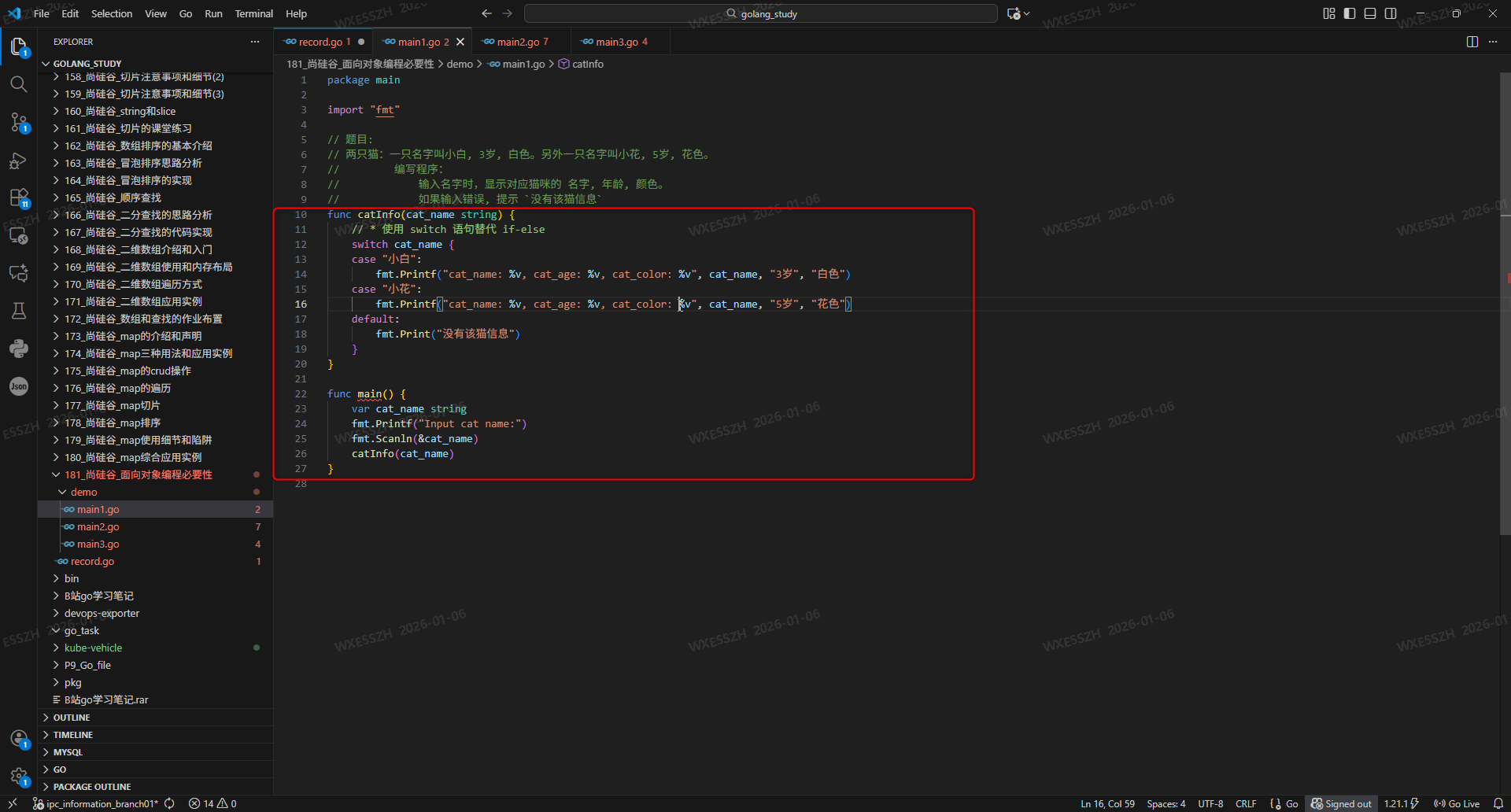Split the editor to the right
The image size is (1511, 812).
(x=1472, y=42)
